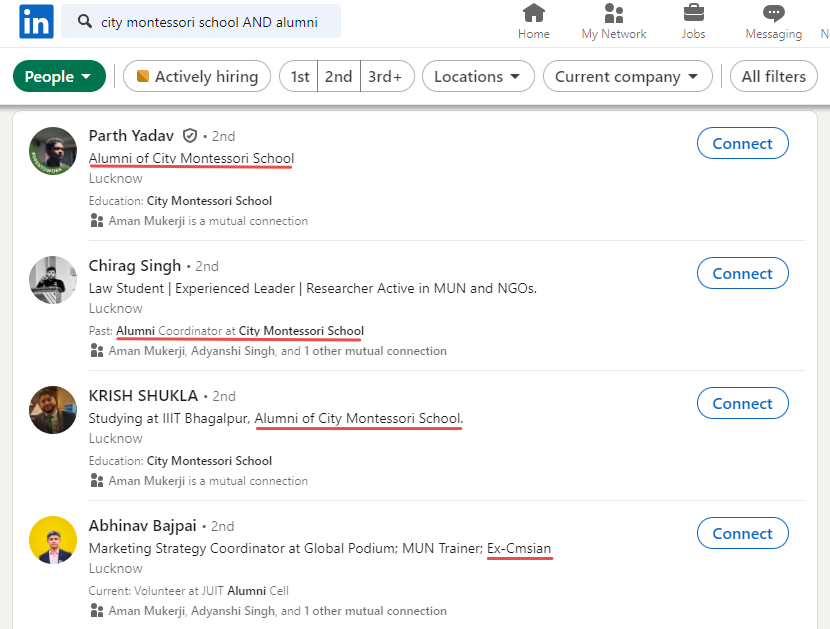Click mutual connections icon under Abhinav Bajpai
Viewport: 830px width, 629px height.
[96, 610]
